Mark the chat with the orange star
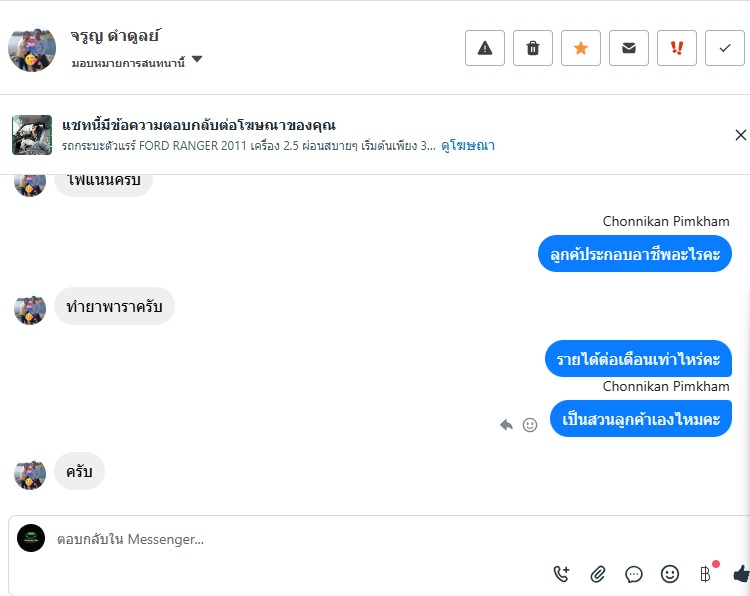Viewport: 750px width, 596px height. [x=581, y=48]
